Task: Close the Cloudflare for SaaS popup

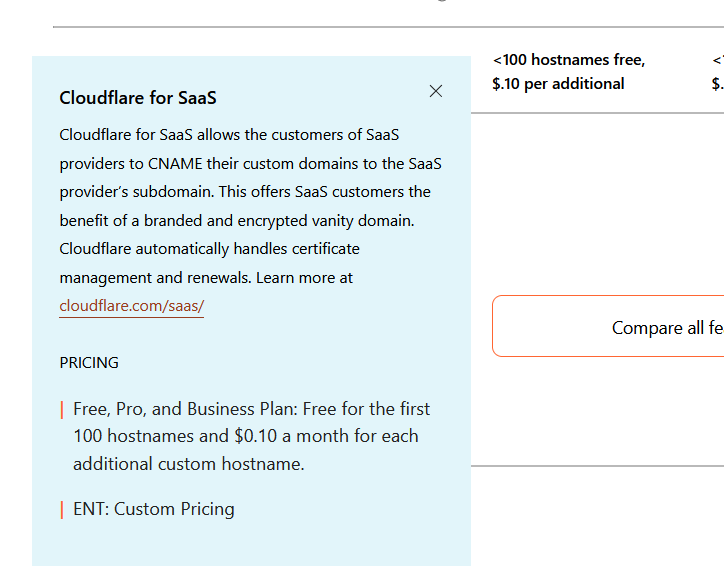Action: pyautogui.click(x=435, y=91)
